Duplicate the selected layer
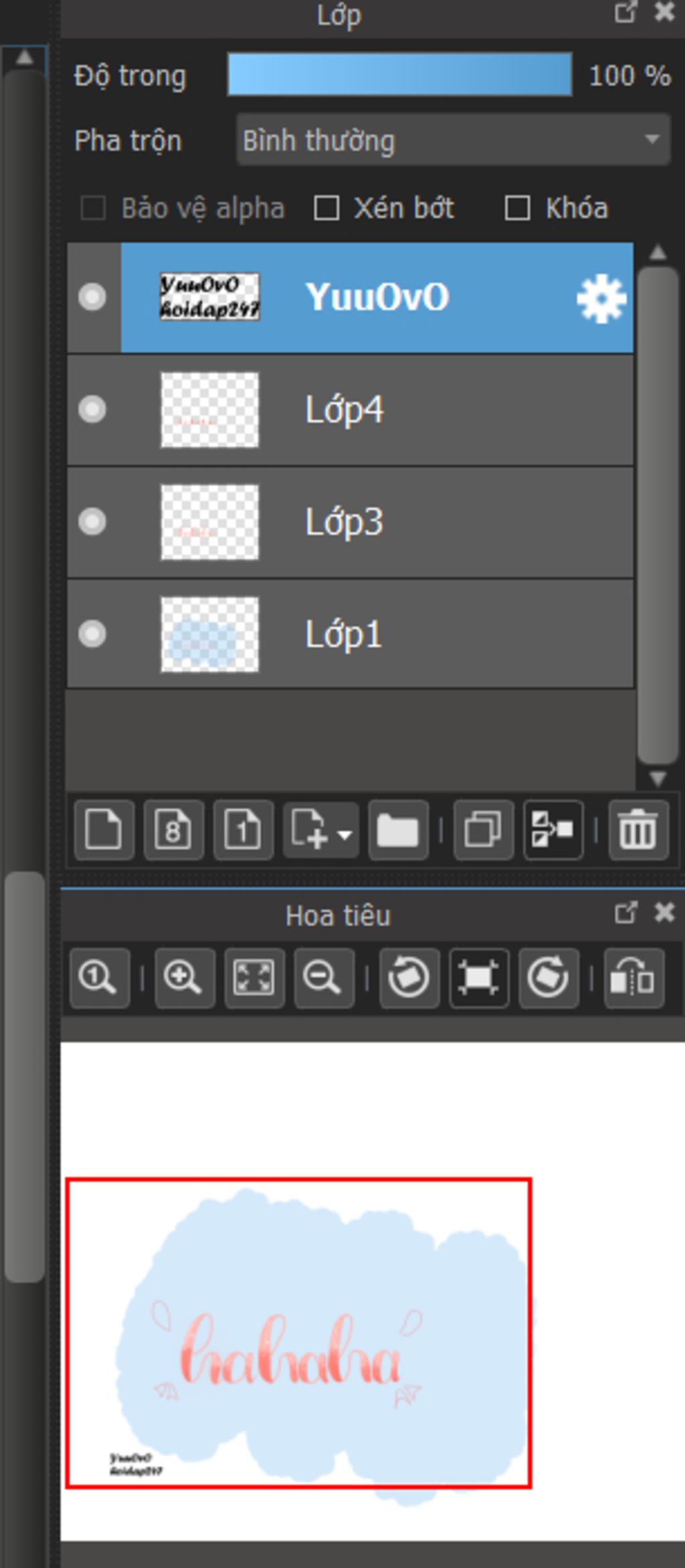The width and height of the screenshot is (685, 1568). (x=483, y=830)
